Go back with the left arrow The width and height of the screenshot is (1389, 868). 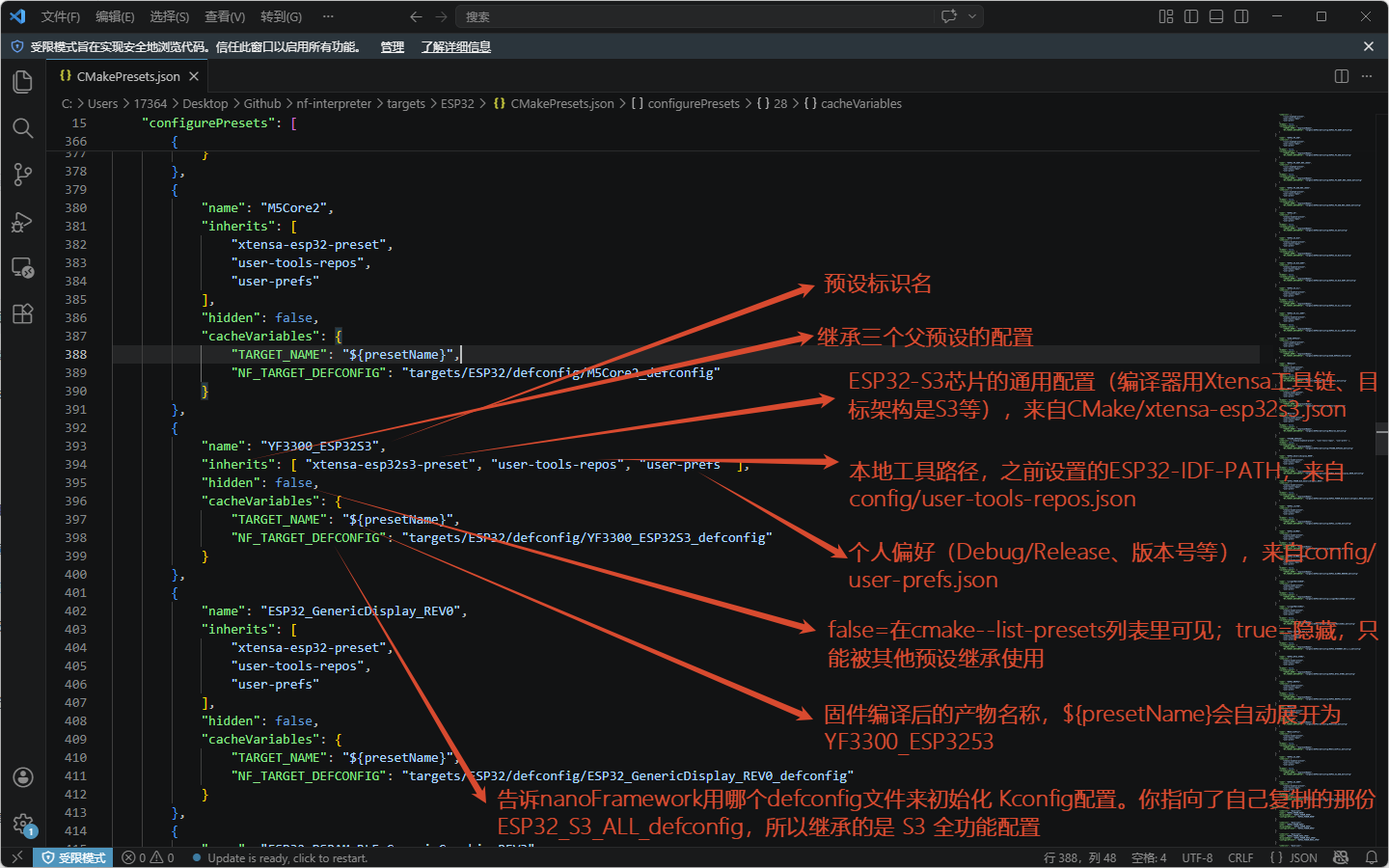coord(416,16)
